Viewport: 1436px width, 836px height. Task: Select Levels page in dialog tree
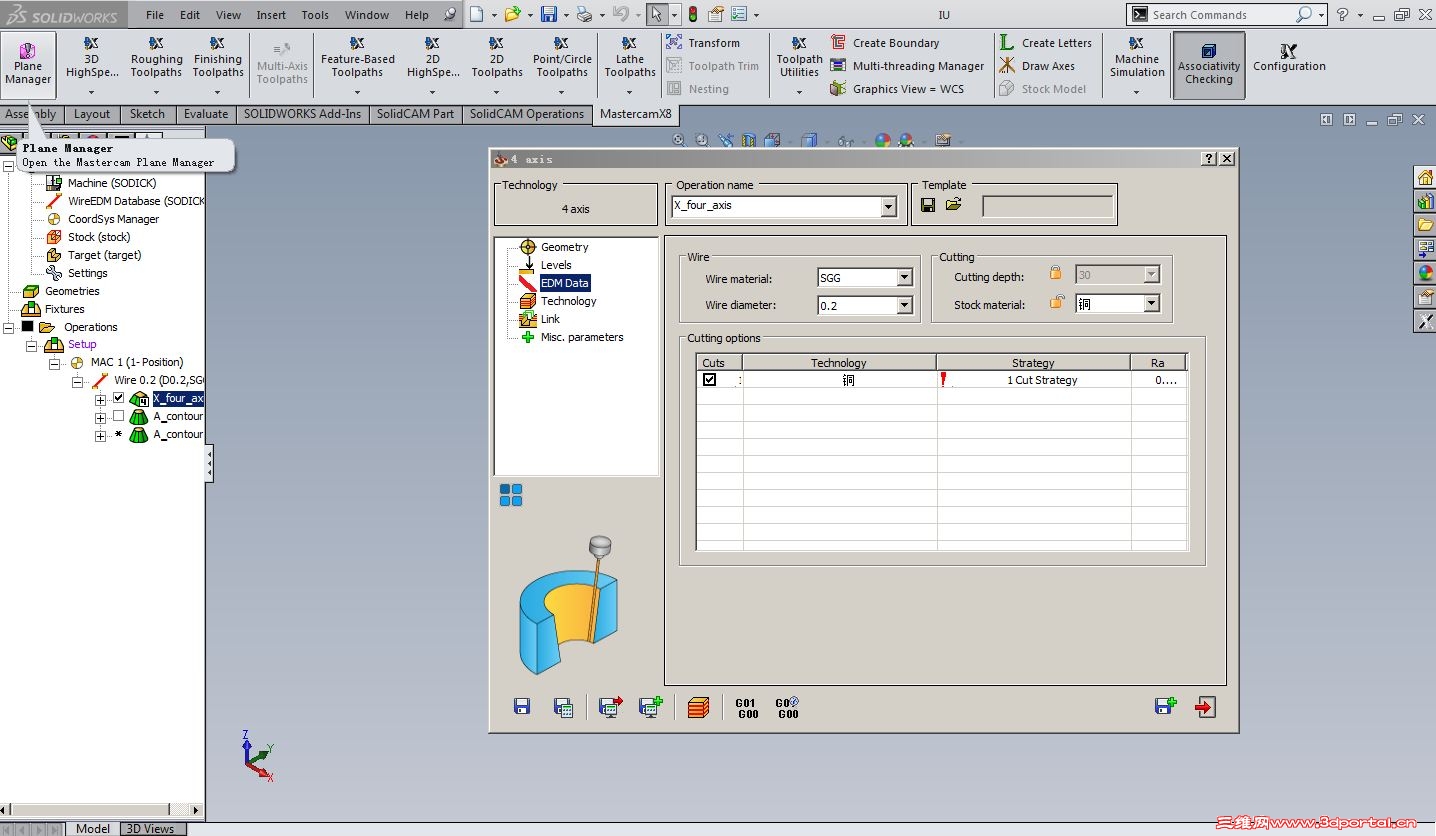[x=556, y=265]
